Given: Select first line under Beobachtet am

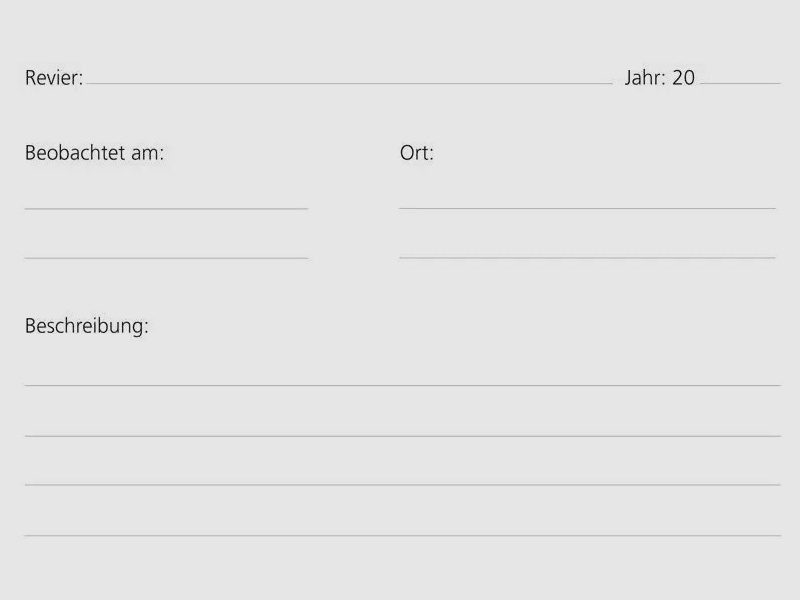Looking at the screenshot, I should [x=166, y=207].
